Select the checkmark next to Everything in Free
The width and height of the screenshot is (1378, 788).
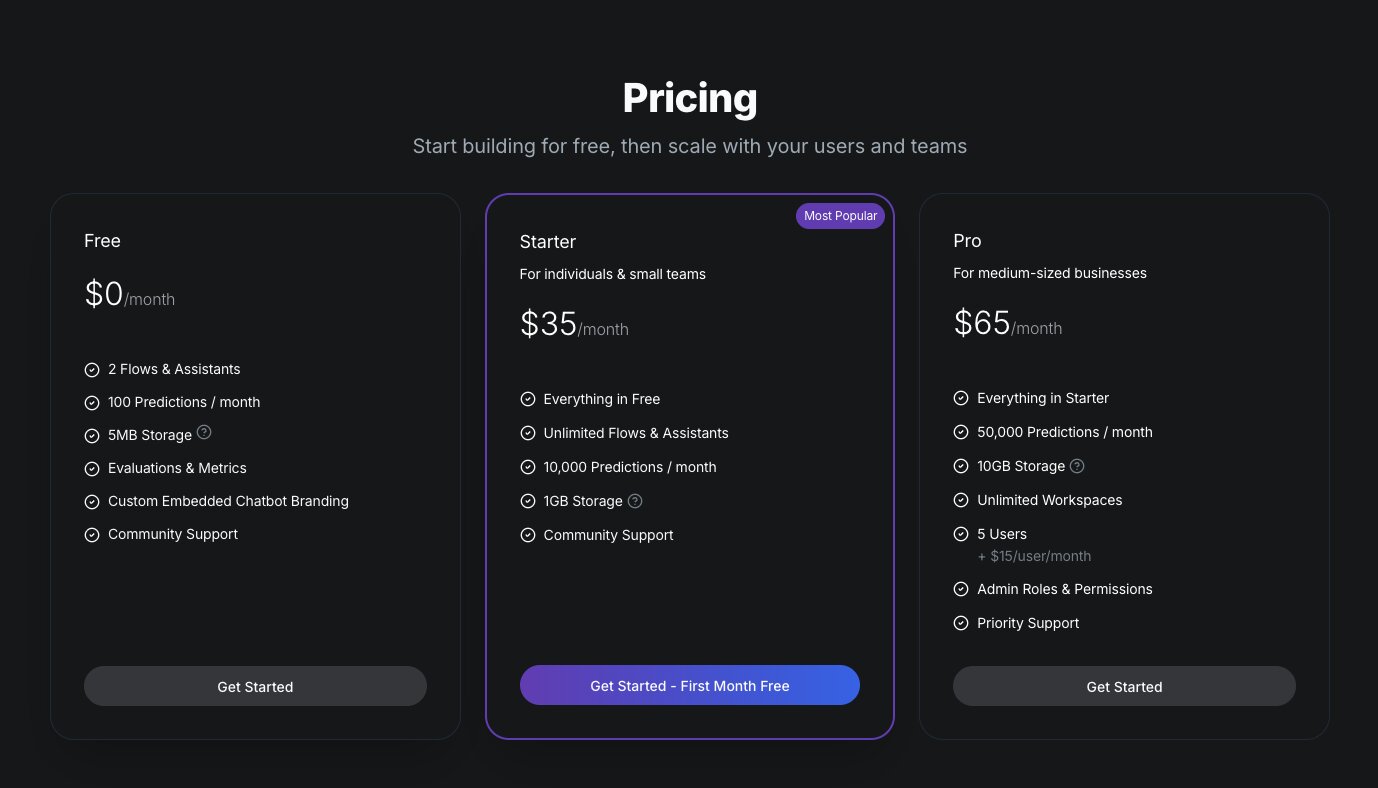pyautogui.click(x=528, y=399)
